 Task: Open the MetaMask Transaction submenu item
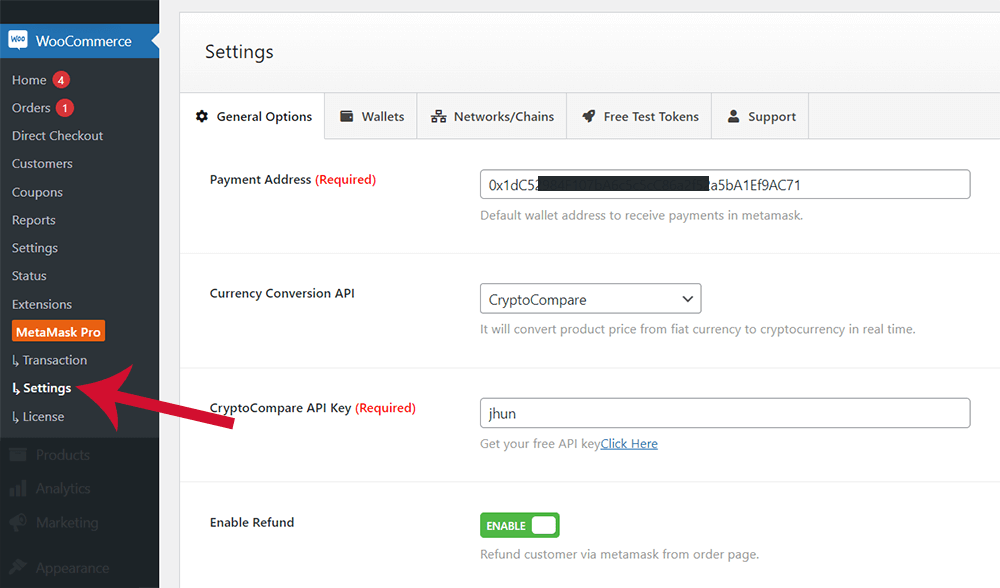pos(50,360)
